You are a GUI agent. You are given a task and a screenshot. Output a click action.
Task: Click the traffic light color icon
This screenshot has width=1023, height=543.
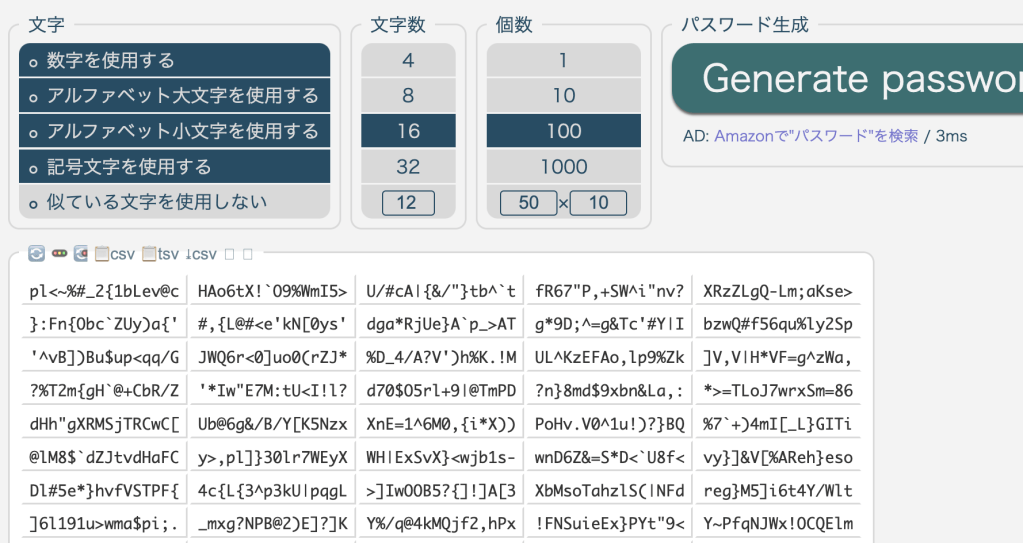[59, 254]
